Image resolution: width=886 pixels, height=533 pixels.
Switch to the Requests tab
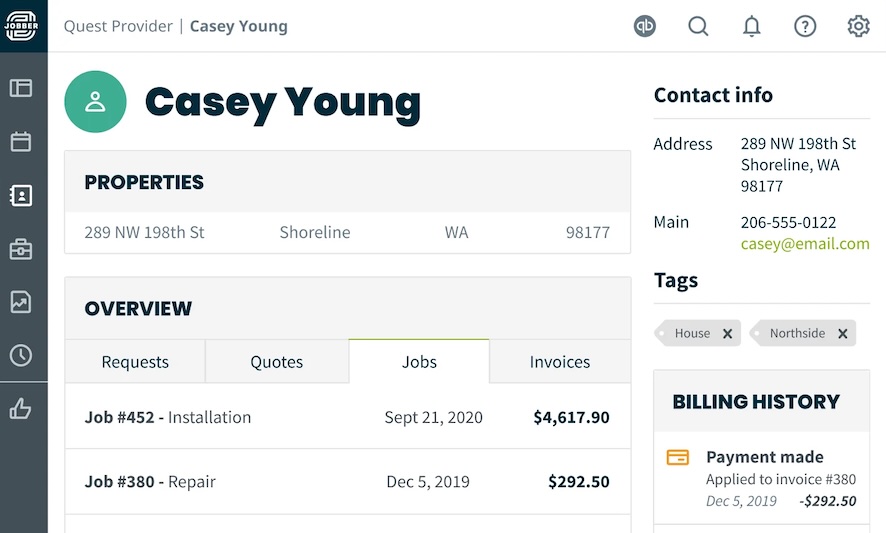coord(135,362)
